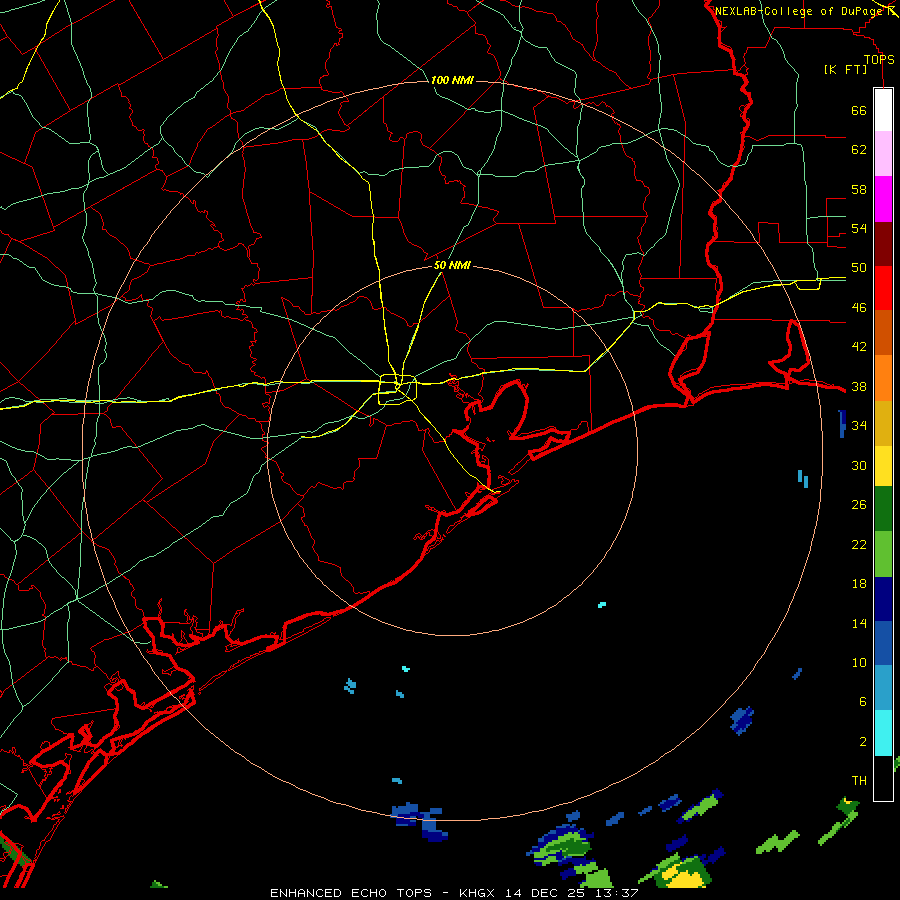Click the "10" legend value

click(x=859, y=663)
